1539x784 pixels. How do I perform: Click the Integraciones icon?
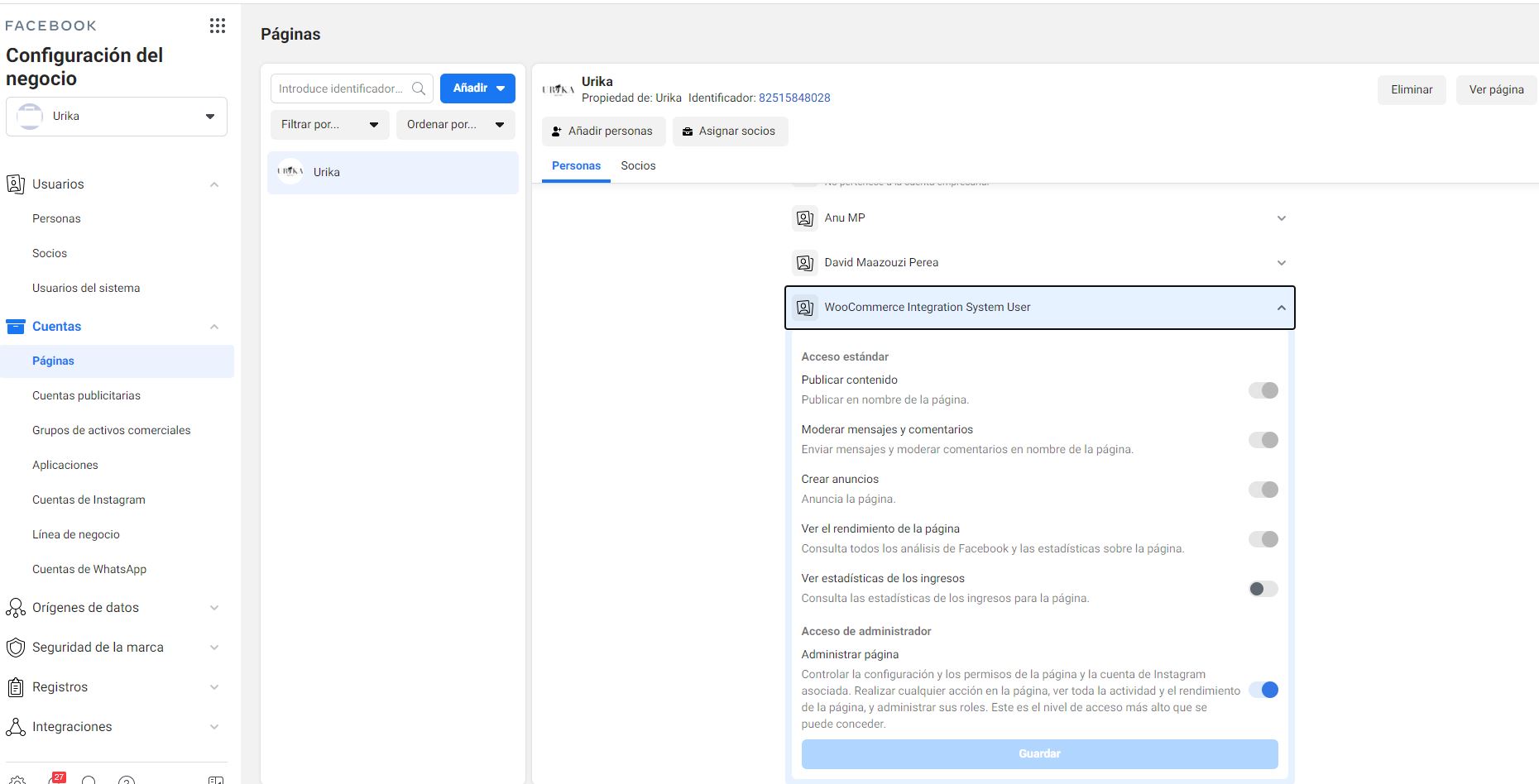(15, 727)
